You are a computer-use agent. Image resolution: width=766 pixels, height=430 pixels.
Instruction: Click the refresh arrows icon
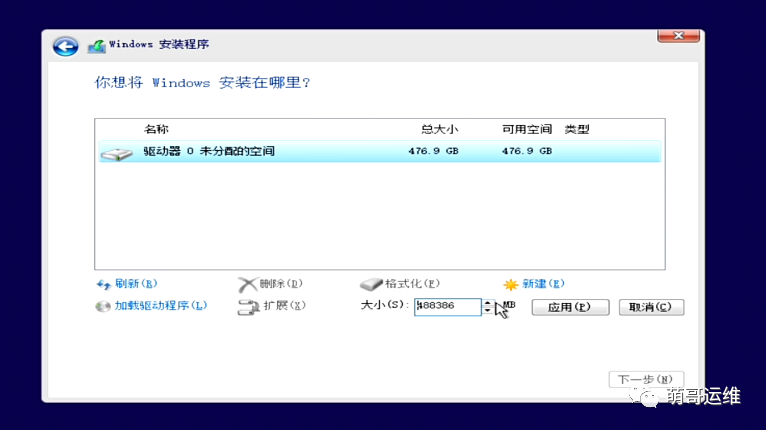point(104,284)
